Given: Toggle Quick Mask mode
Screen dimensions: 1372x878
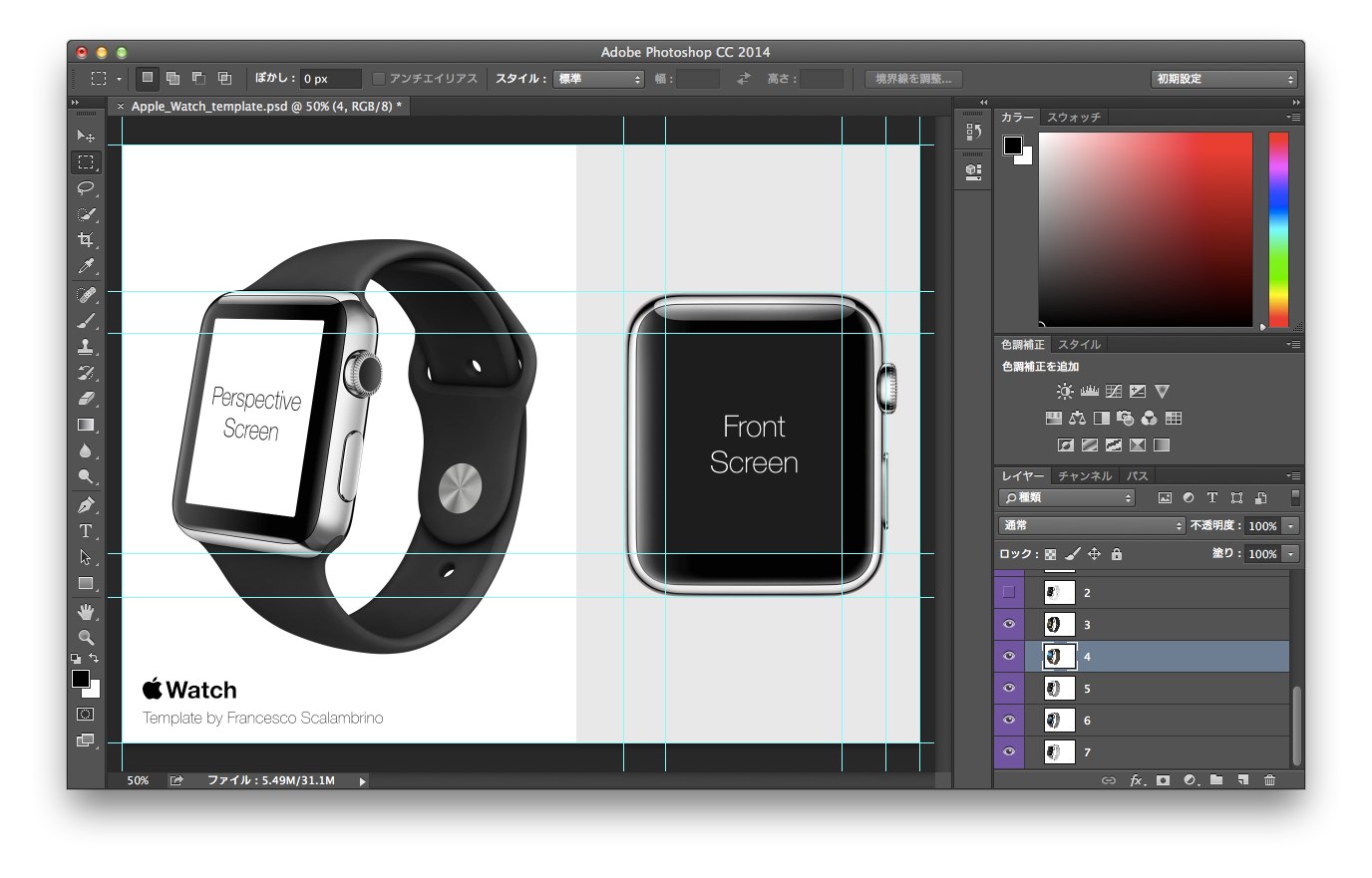Looking at the screenshot, I should click(86, 715).
